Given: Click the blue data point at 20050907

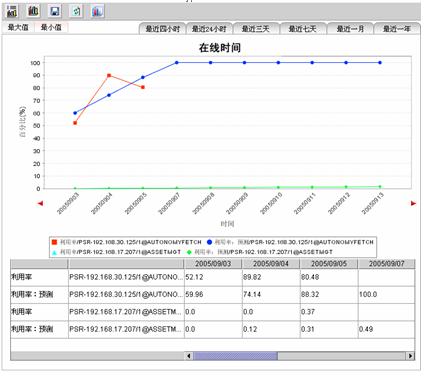Looking at the screenshot, I should pyautogui.click(x=177, y=63).
